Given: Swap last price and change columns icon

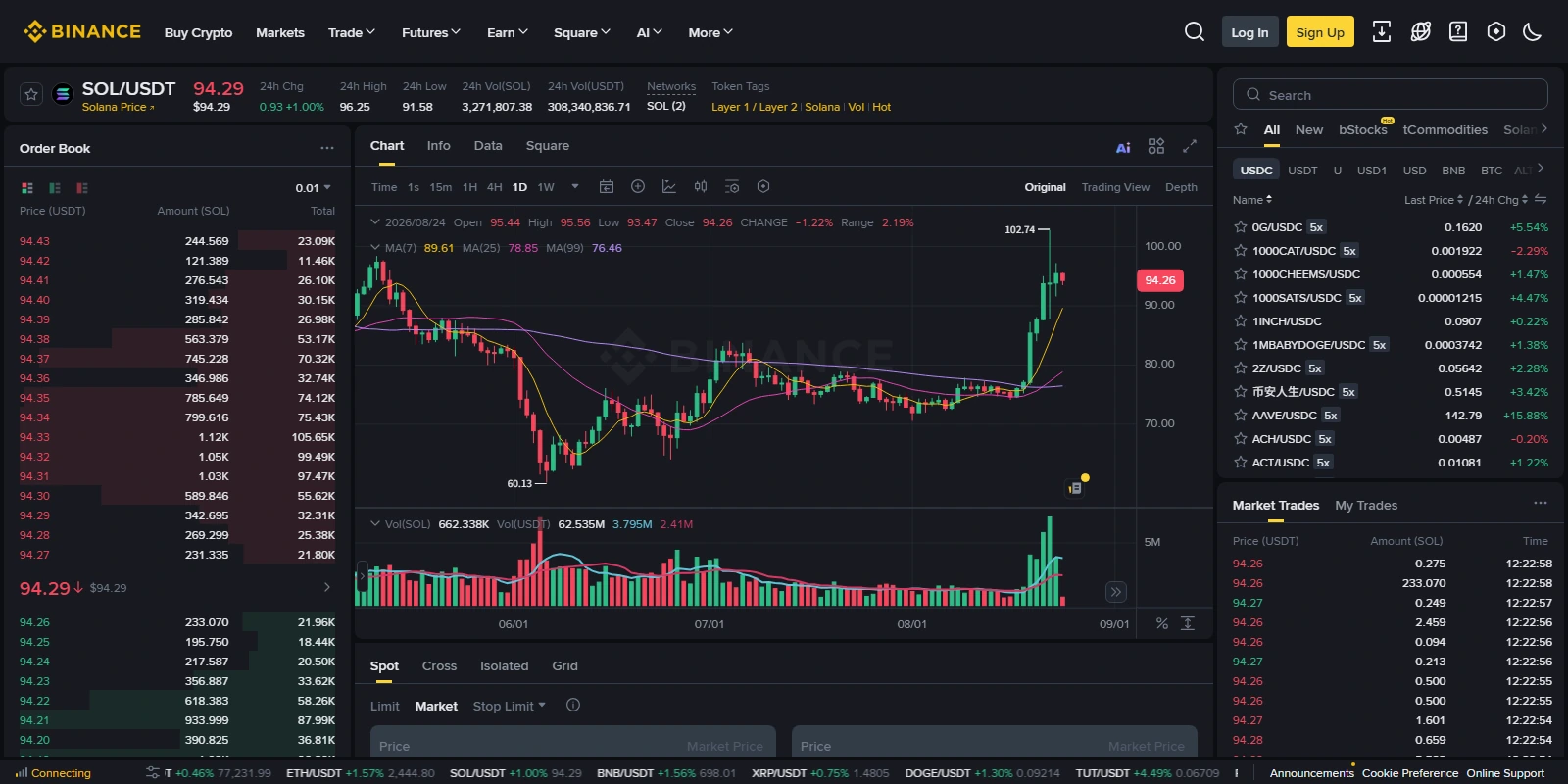Looking at the screenshot, I should coord(1541,199).
